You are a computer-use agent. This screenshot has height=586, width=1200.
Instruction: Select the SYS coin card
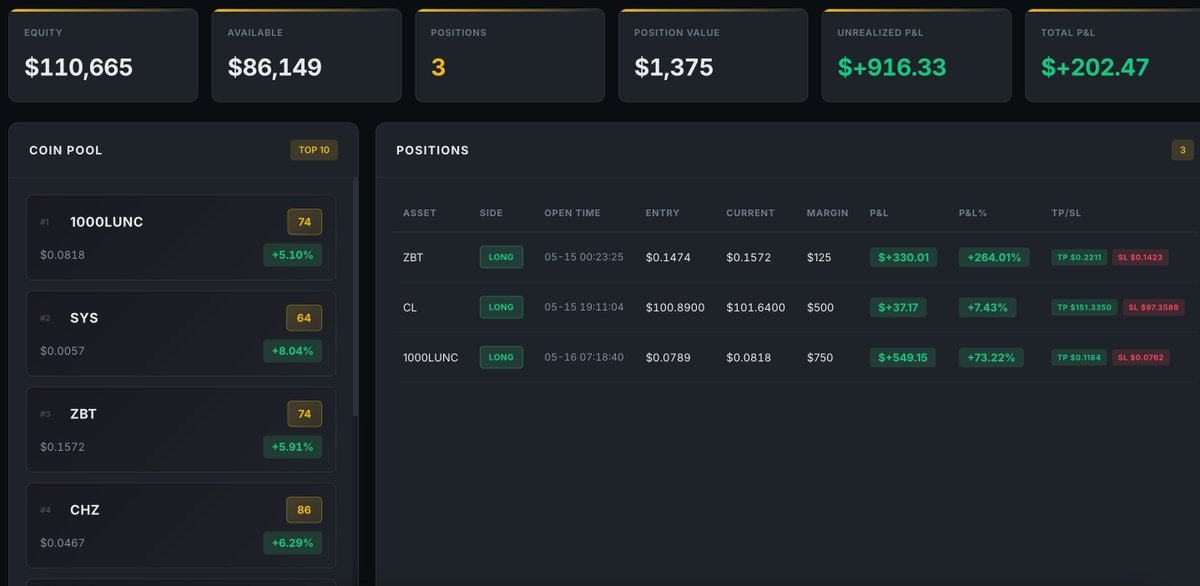coord(181,333)
